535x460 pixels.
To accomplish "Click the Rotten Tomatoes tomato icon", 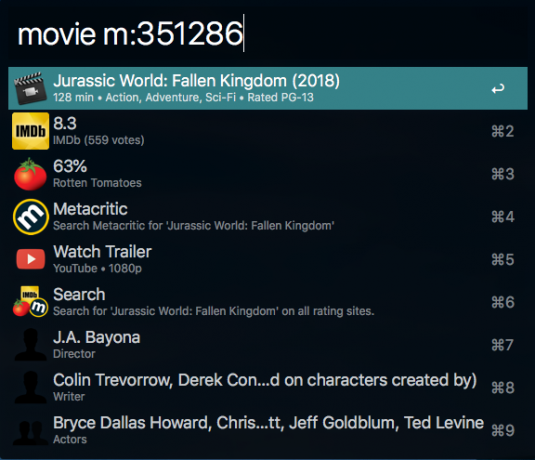I will click(30, 174).
